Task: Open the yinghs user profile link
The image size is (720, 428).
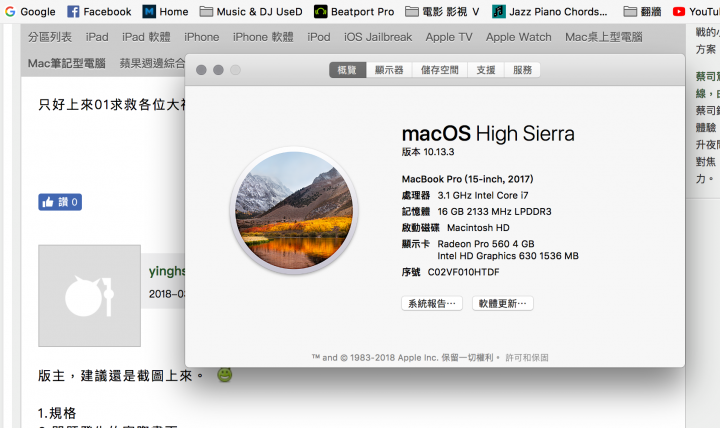Action: coord(167,271)
